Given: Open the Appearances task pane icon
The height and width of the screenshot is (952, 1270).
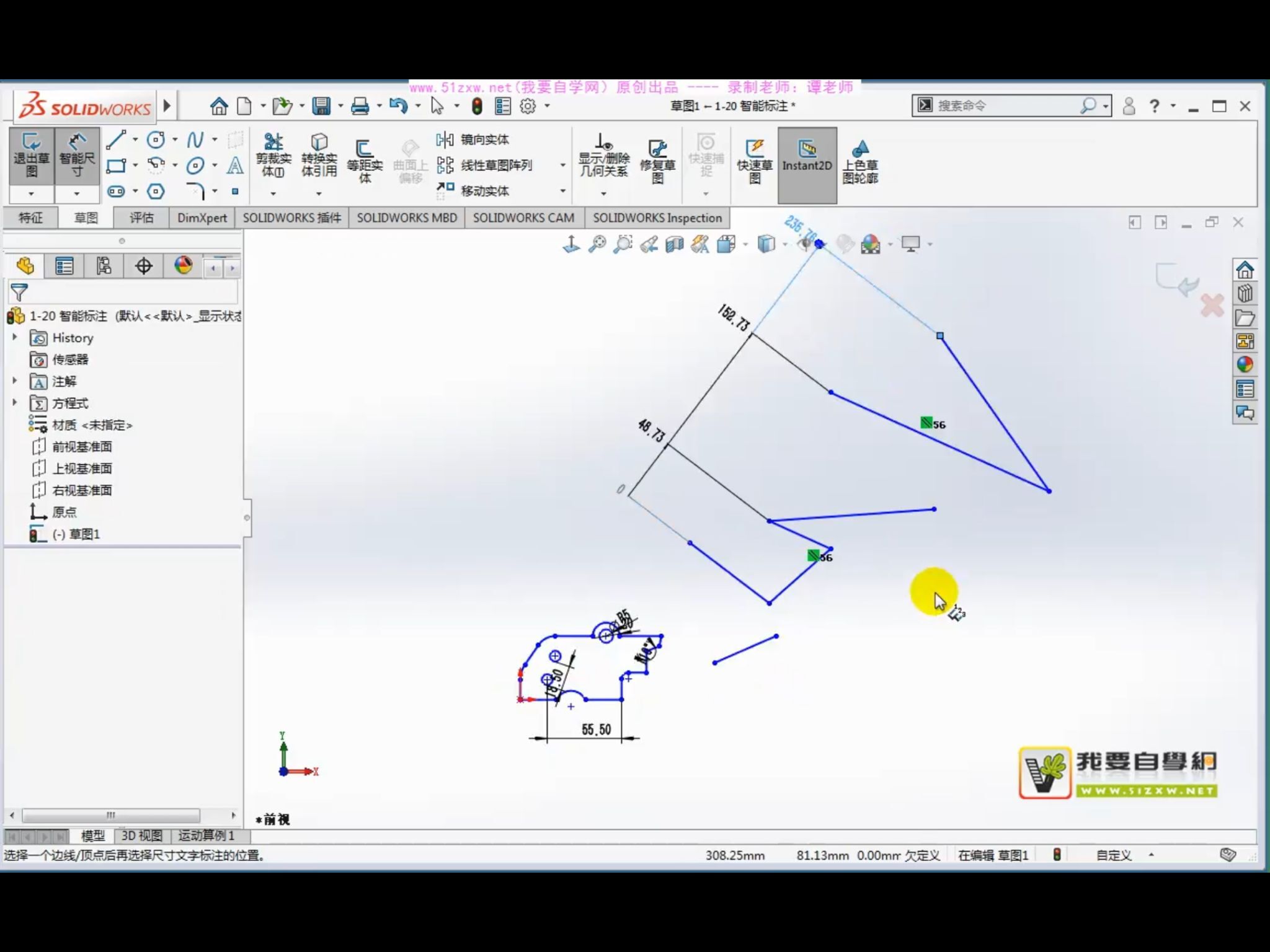Looking at the screenshot, I should tap(1245, 365).
